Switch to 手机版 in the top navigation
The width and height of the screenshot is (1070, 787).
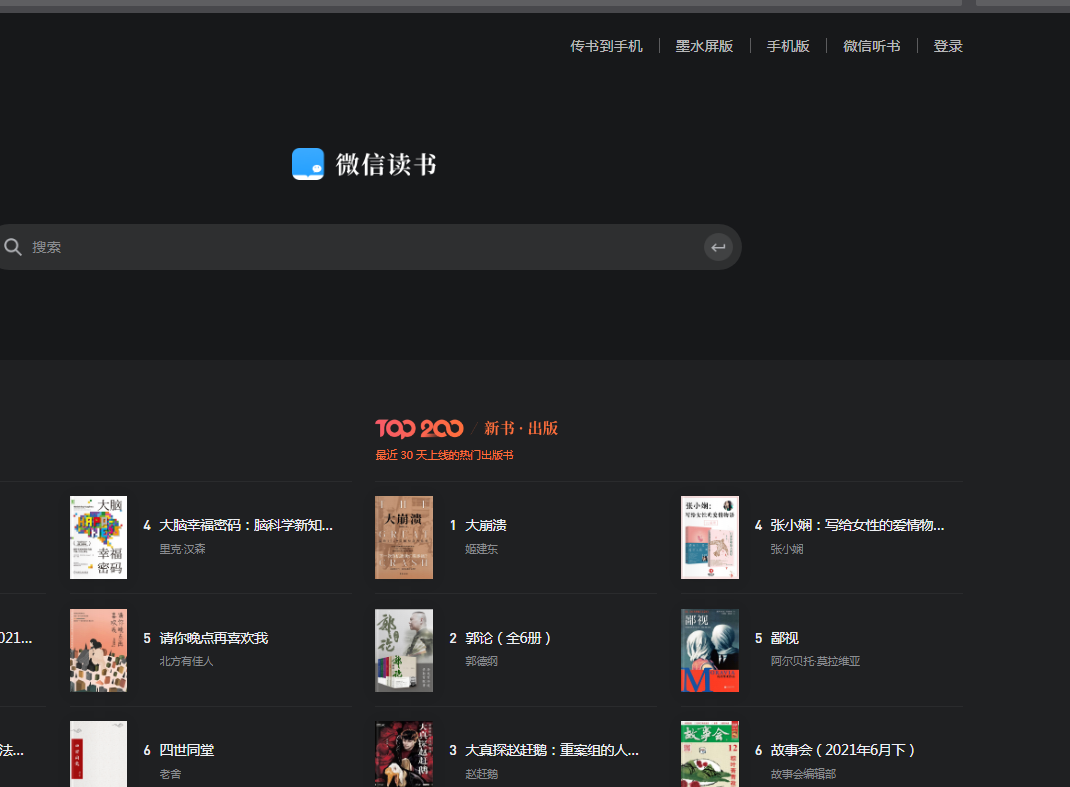pyautogui.click(x=788, y=46)
